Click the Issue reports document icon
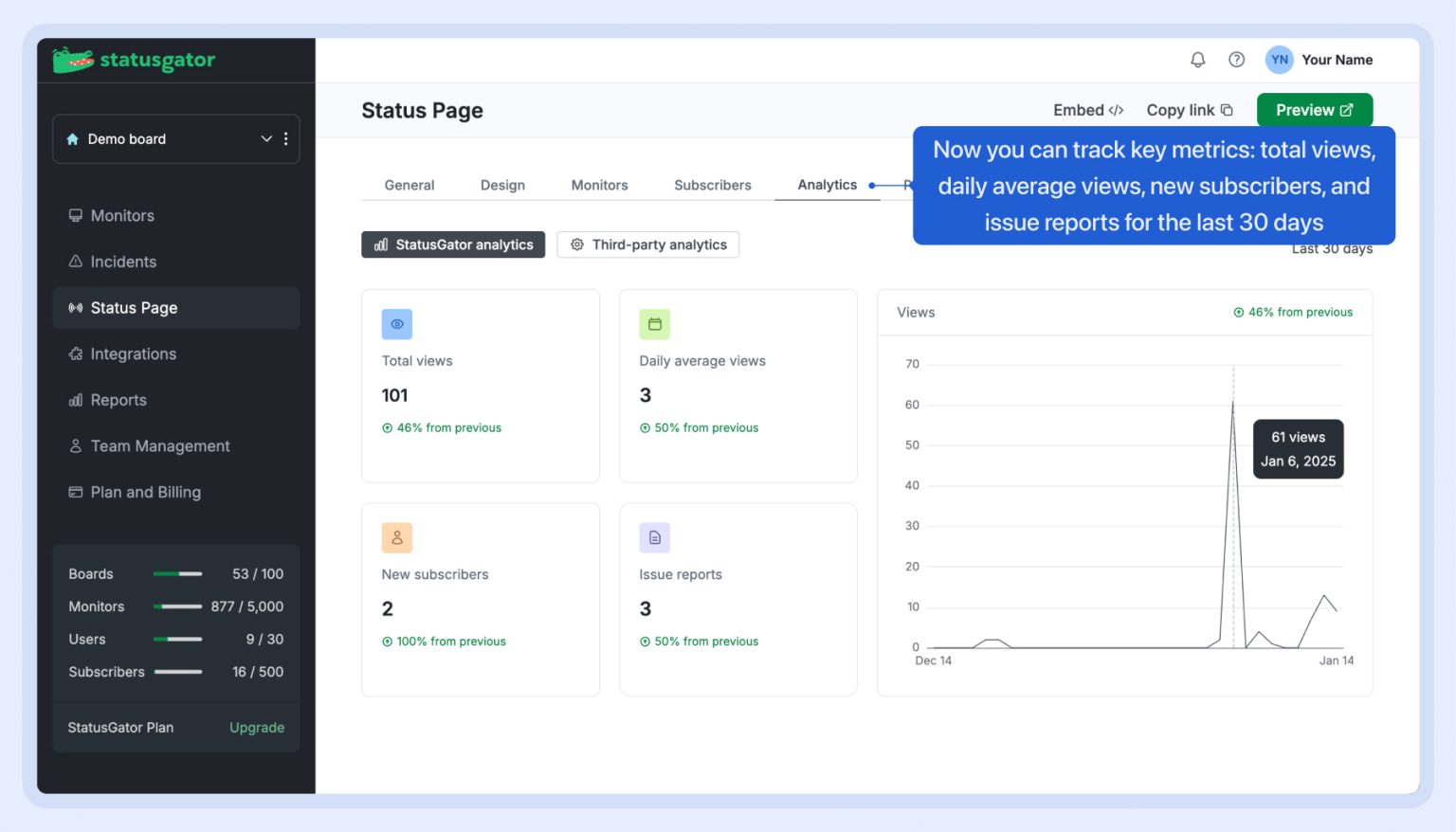The height and width of the screenshot is (832, 1456). pos(655,537)
